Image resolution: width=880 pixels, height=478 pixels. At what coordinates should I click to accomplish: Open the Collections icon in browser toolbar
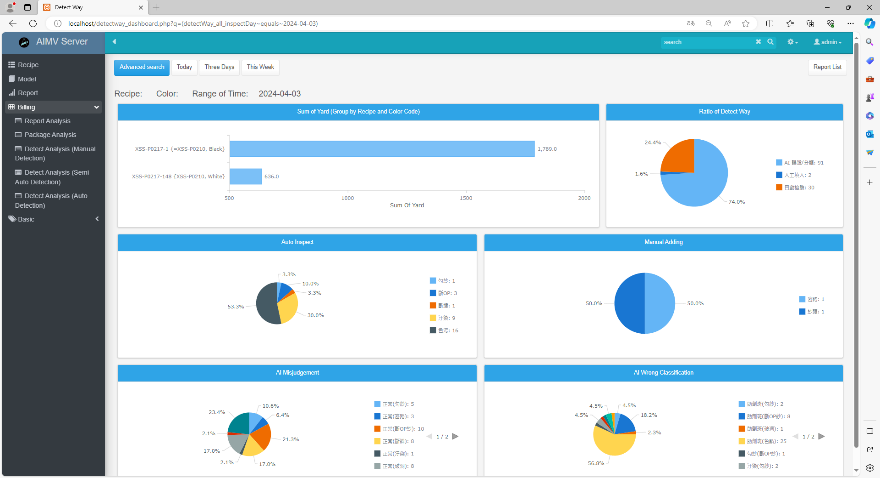(810, 24)
